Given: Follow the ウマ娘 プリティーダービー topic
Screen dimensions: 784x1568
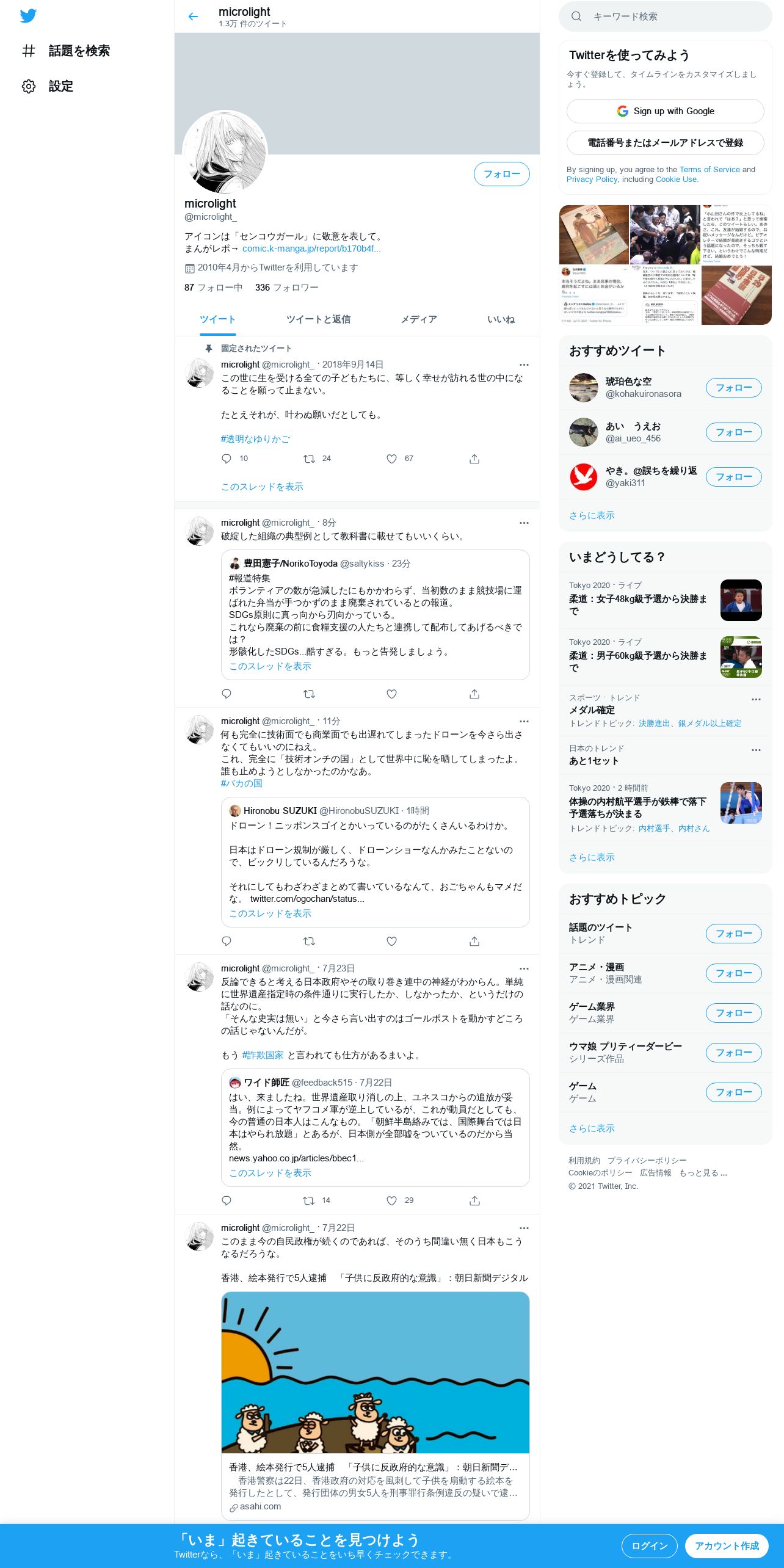Looking at the screenshot, I should point(733,1053).
